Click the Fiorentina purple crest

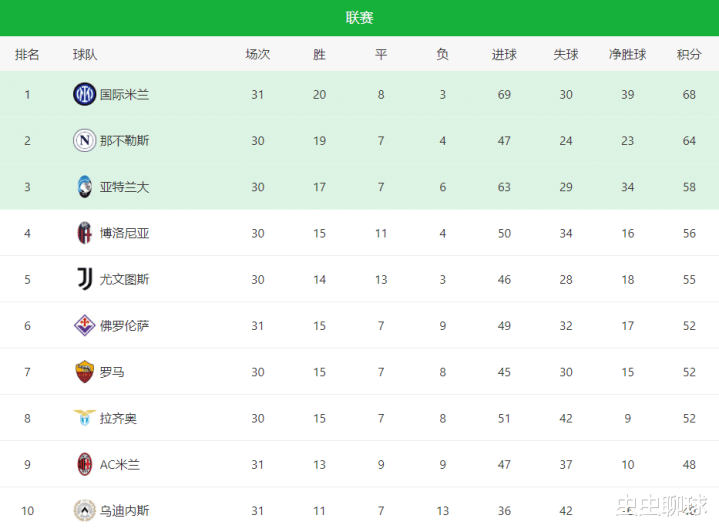click(x=84, y=326)
